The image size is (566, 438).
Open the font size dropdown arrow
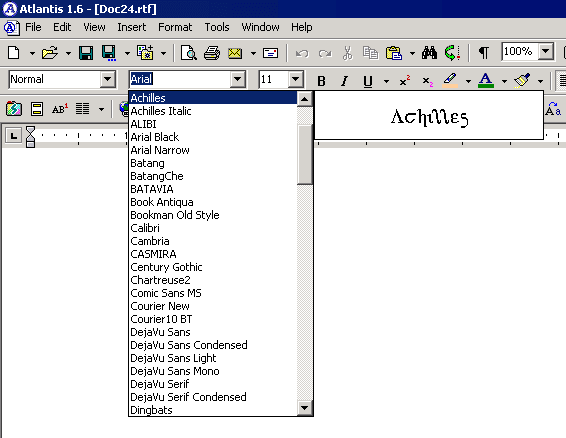coord(296,79)
